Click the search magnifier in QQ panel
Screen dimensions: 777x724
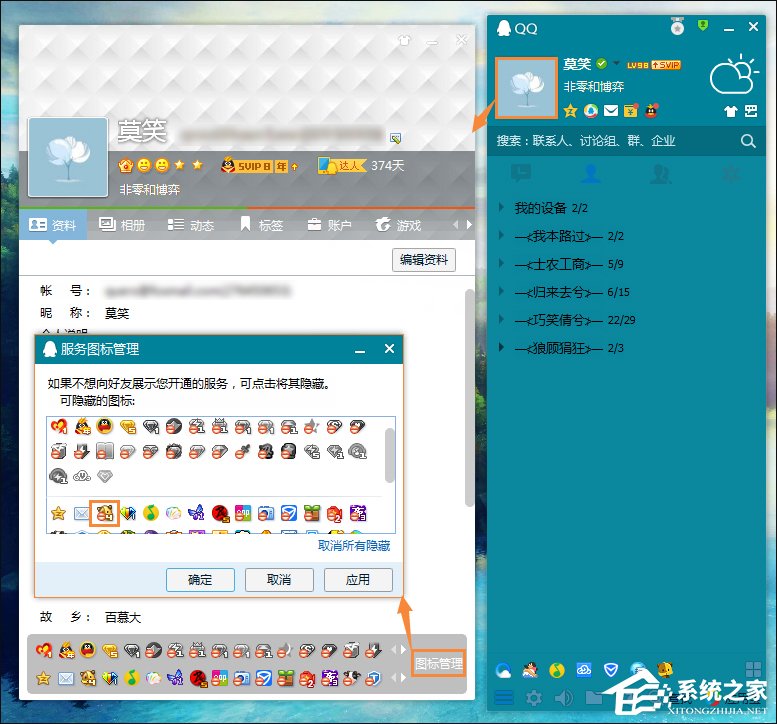[x=748, y=141]
